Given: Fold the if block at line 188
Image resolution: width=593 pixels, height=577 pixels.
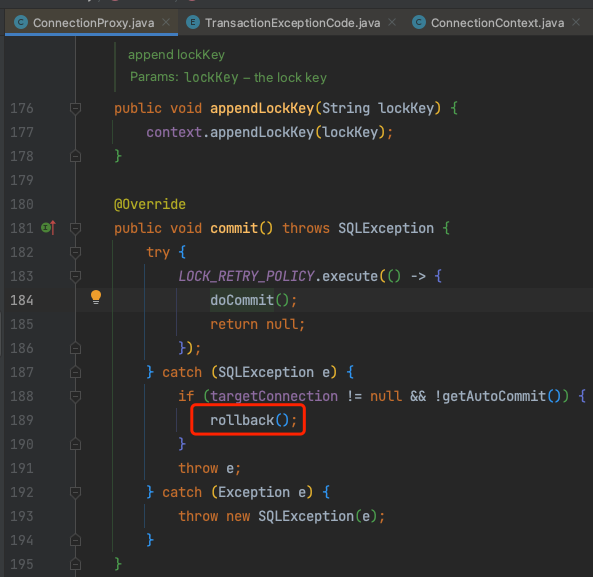Looking at the screenshot, I should point(75,396).
